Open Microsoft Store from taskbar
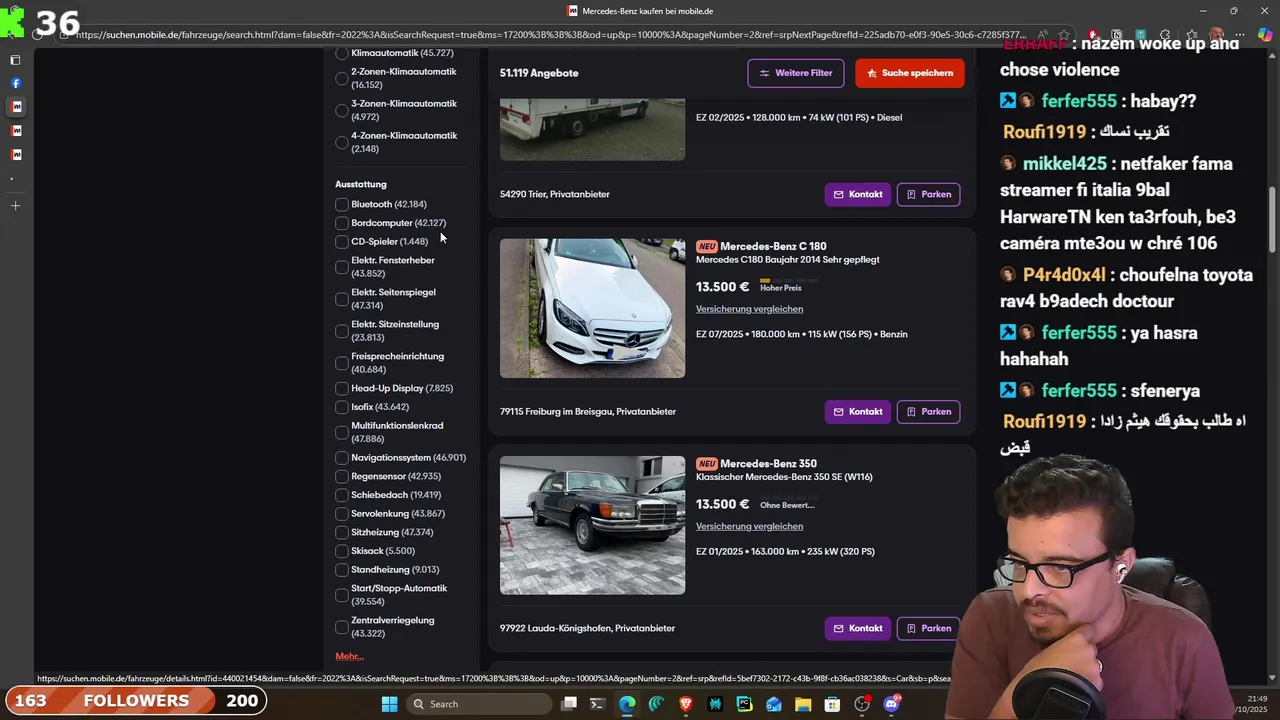The width and height of the screenshot is (1280, 720). coord(832,704)
